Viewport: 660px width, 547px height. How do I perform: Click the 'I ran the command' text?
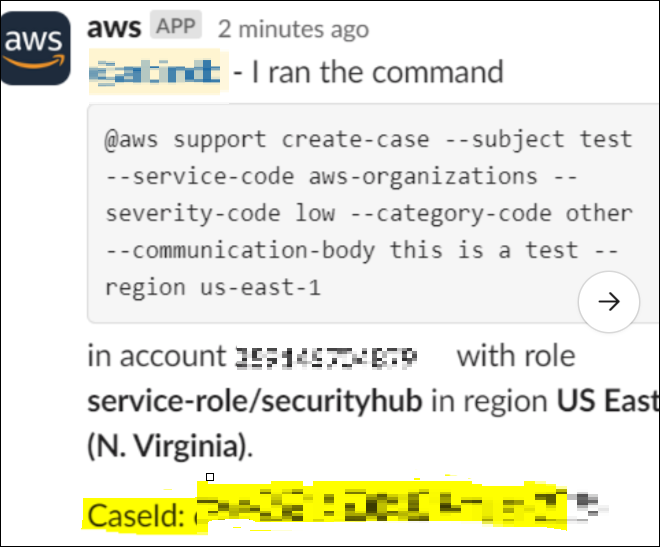coord(378,72)
